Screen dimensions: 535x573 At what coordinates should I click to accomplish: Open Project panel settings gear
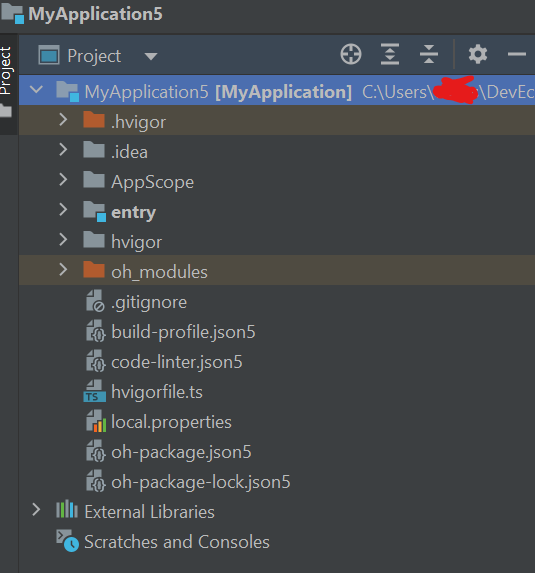[478, 54]
